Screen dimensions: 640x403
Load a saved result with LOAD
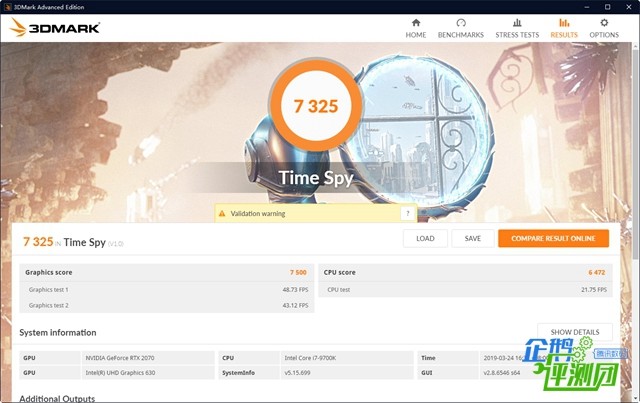(x=425, y=238)
